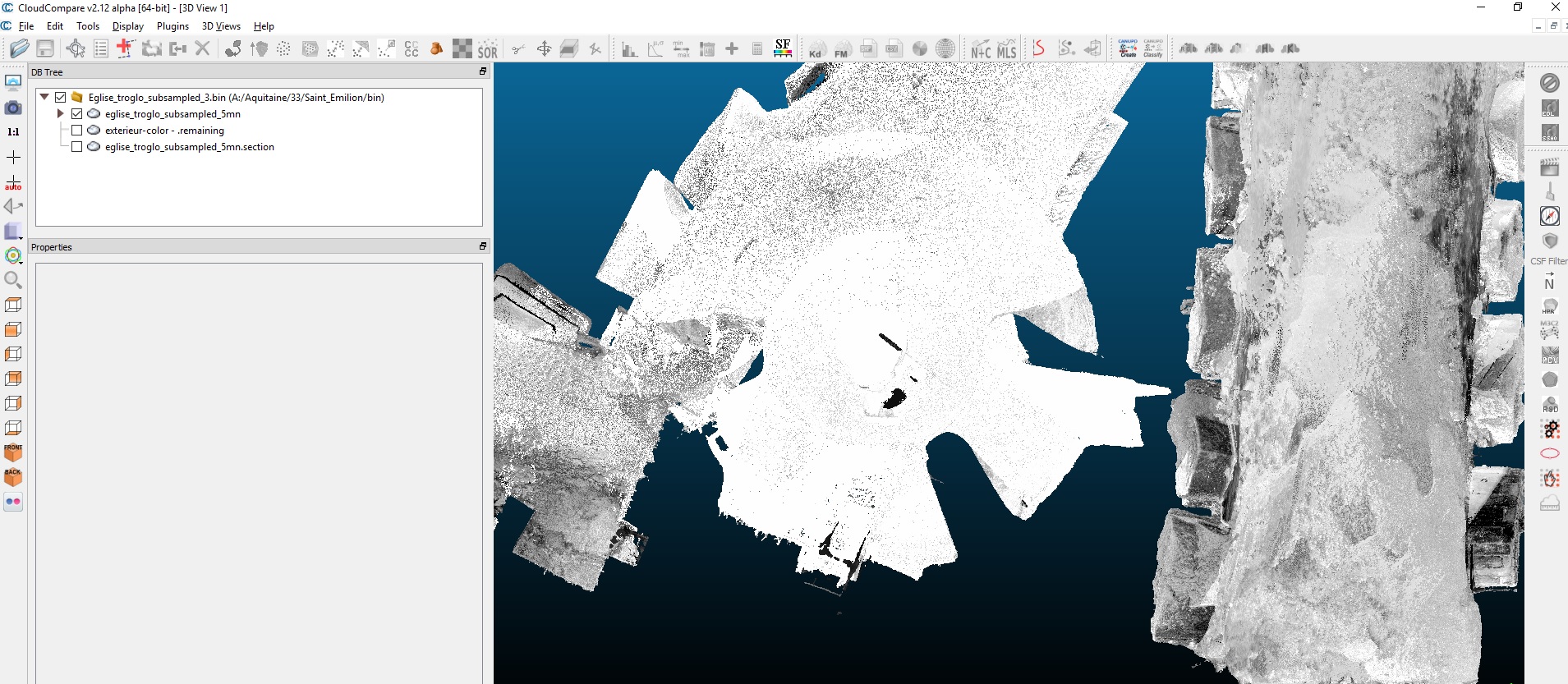
Task: Open the view mode dropdown cube icon
Action: tap(13, 232)
